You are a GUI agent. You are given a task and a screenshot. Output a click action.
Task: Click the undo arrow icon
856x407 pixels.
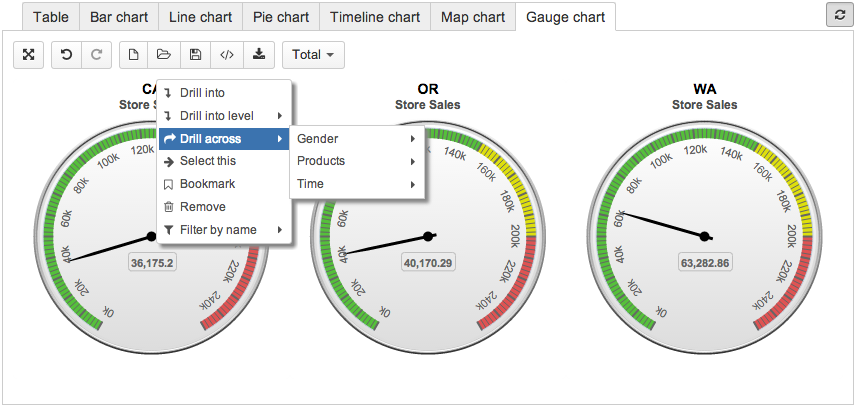(x=67, y=54)
